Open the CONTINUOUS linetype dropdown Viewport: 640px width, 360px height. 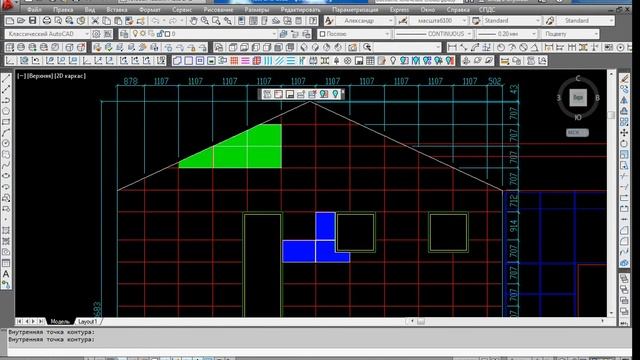coord(469,34)
